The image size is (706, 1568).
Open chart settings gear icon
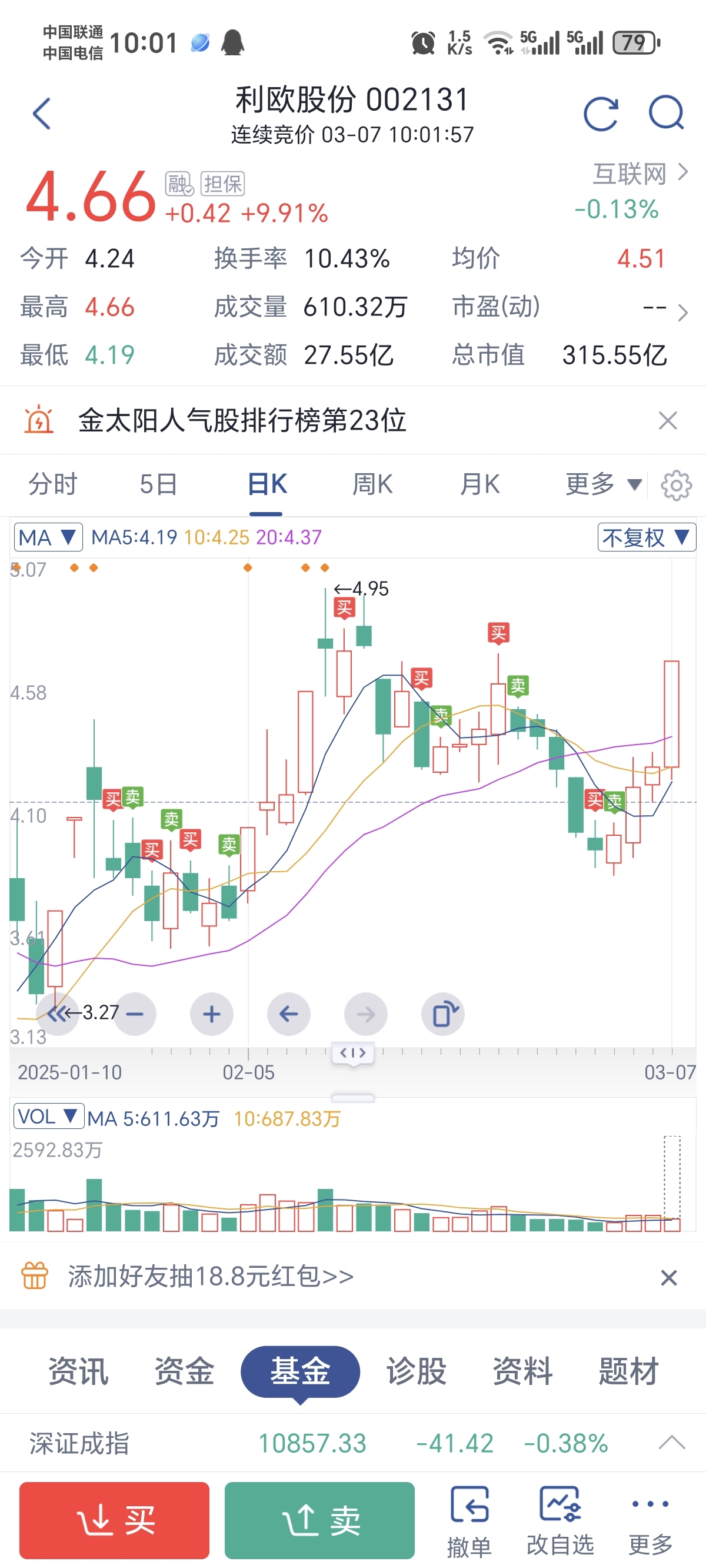(x=676, y=485)
